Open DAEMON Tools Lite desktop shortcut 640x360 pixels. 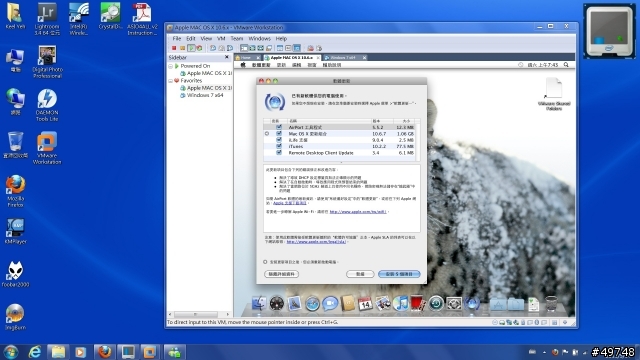tap(47, 105)
